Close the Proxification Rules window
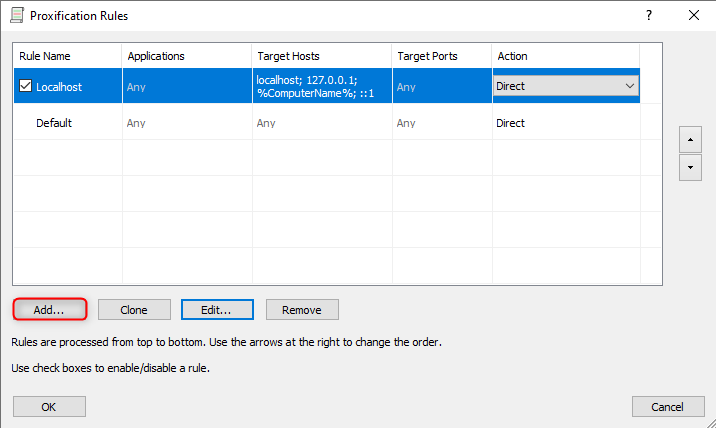Viewport: 716px width, 428px height. point(694,16)
